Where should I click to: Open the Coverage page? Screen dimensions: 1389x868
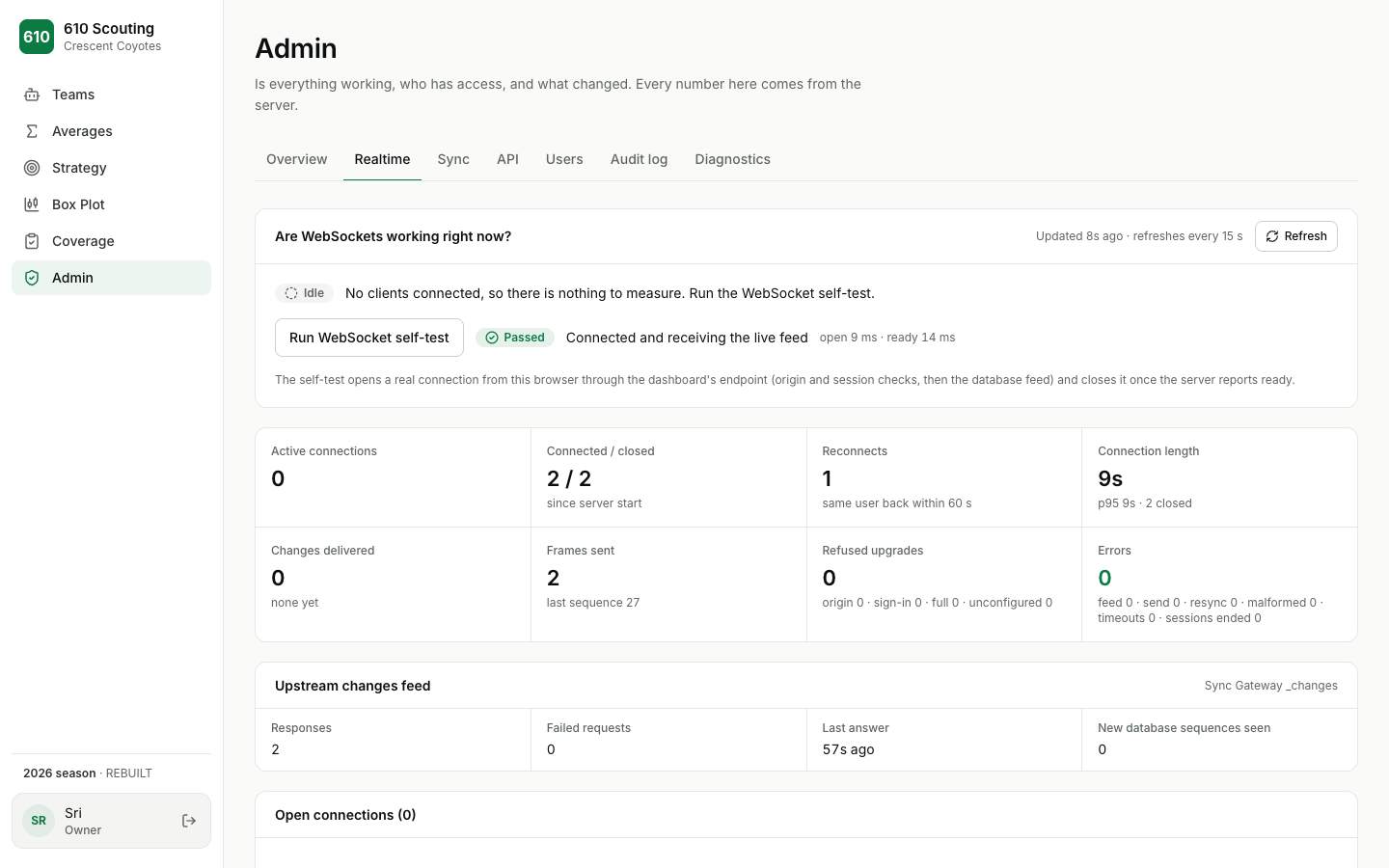tap(111, 241)
